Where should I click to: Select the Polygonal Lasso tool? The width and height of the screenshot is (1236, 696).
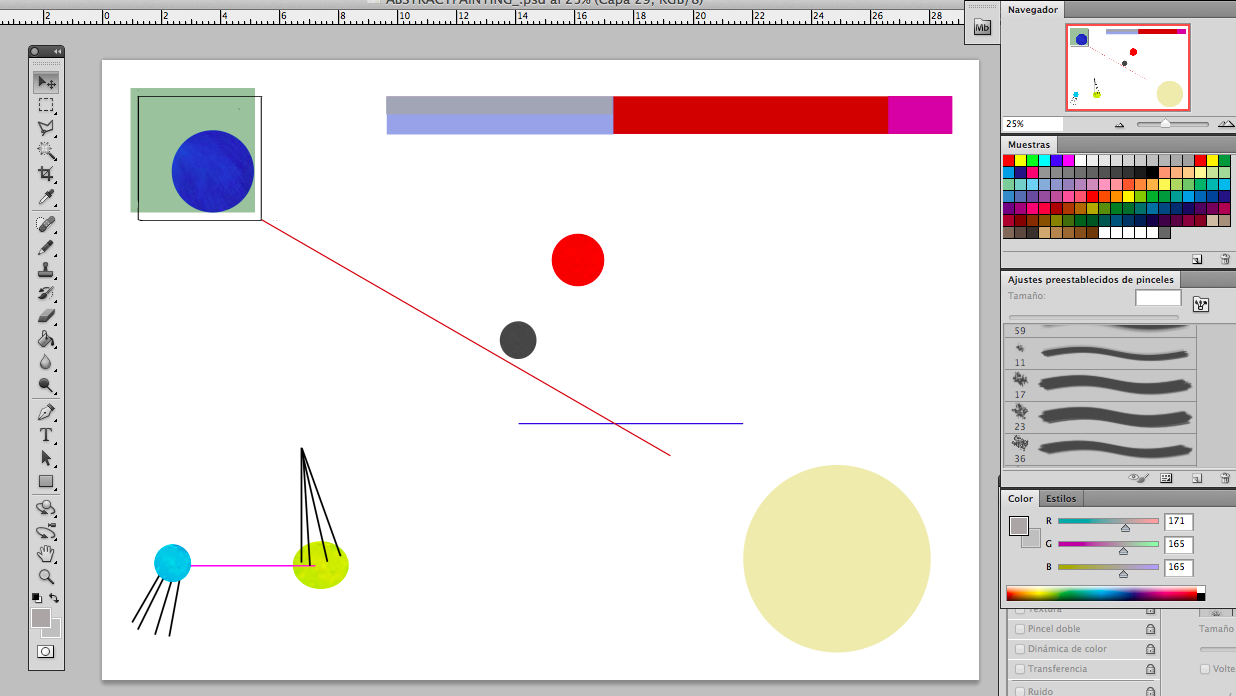(x=46, y=128)
